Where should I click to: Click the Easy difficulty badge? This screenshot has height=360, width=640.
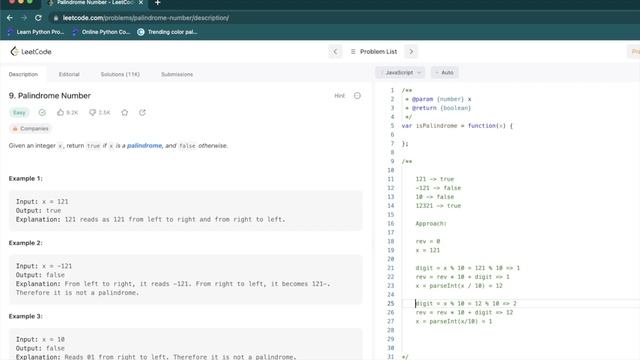click(x=19, y=113)
